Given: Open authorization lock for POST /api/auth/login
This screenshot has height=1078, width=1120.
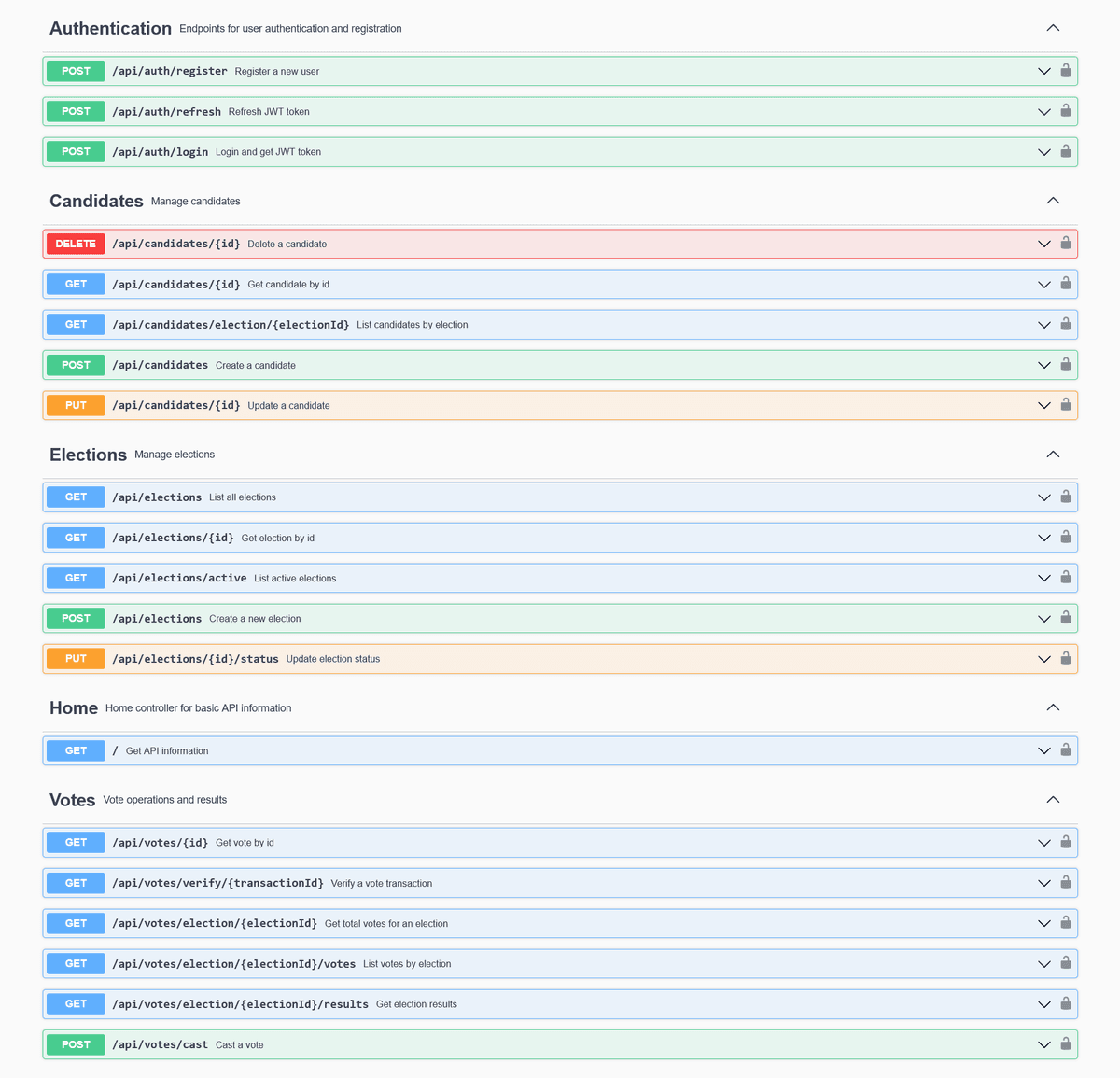Looking at the screenshot, I should (x=1065, y=151).
